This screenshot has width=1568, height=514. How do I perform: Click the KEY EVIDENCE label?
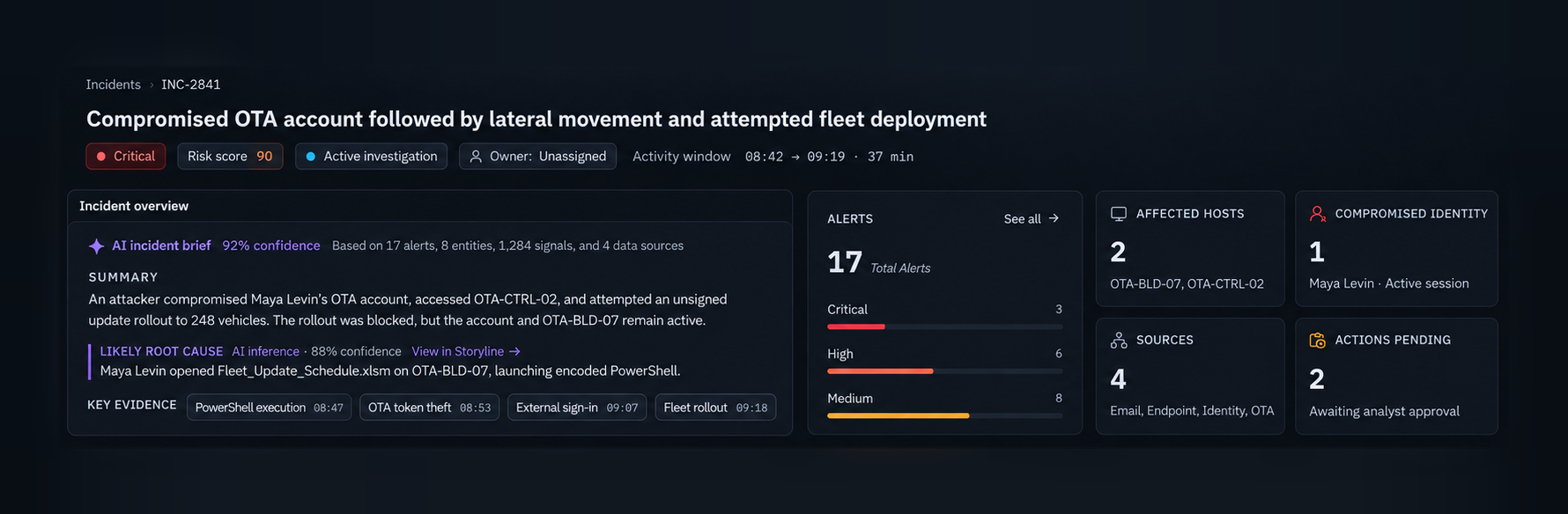click(x=132, y=405)
